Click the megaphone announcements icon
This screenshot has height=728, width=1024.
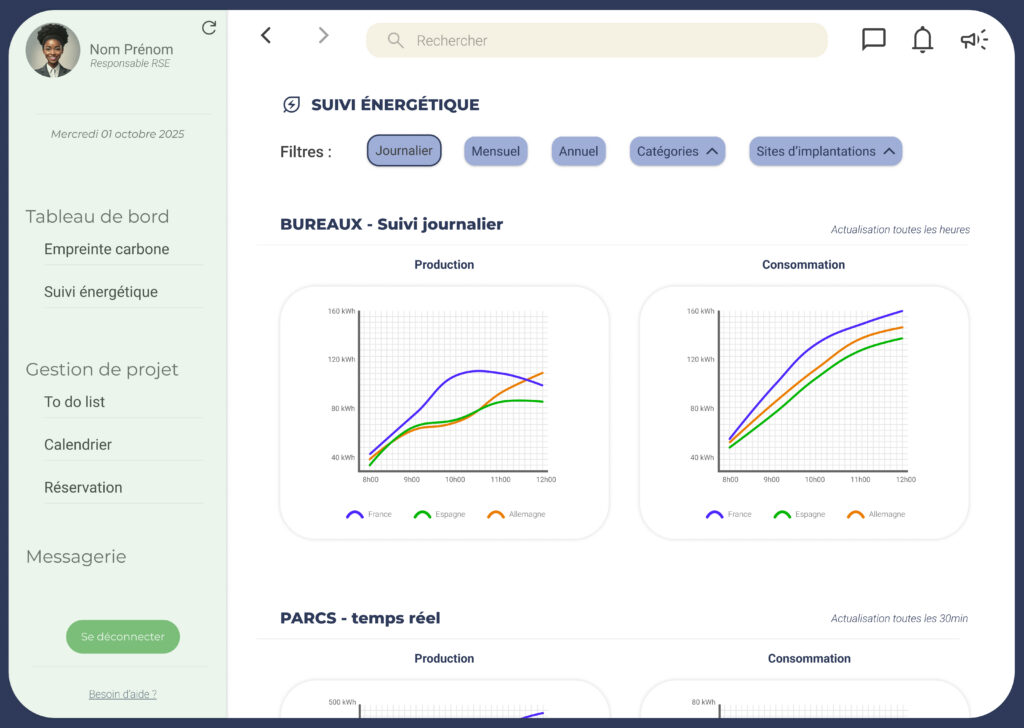pos(973,40)
